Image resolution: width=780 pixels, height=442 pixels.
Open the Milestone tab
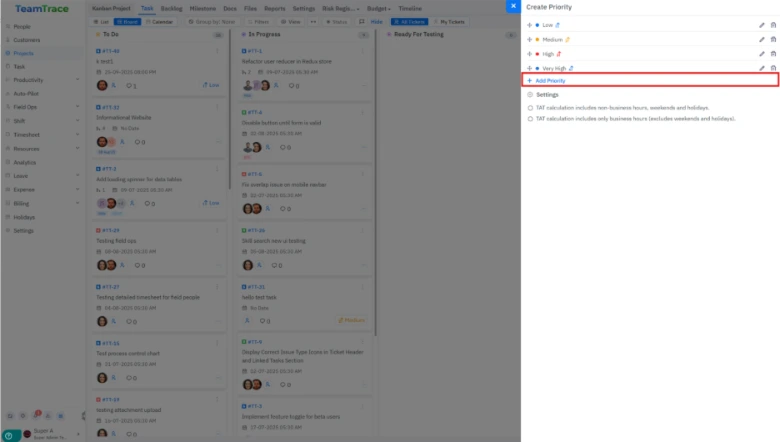click(203, 7)
